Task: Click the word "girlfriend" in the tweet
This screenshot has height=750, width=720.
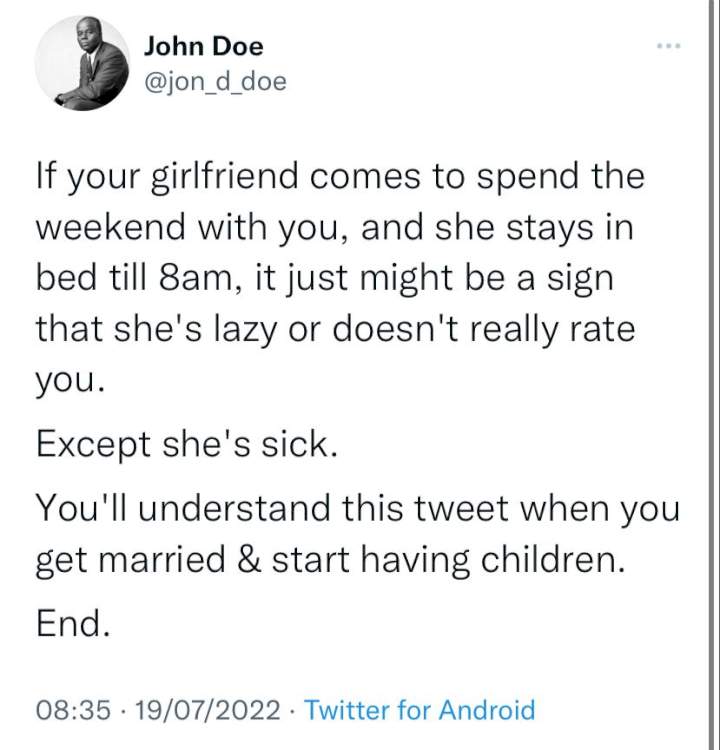Action: (x=222, y=177)
